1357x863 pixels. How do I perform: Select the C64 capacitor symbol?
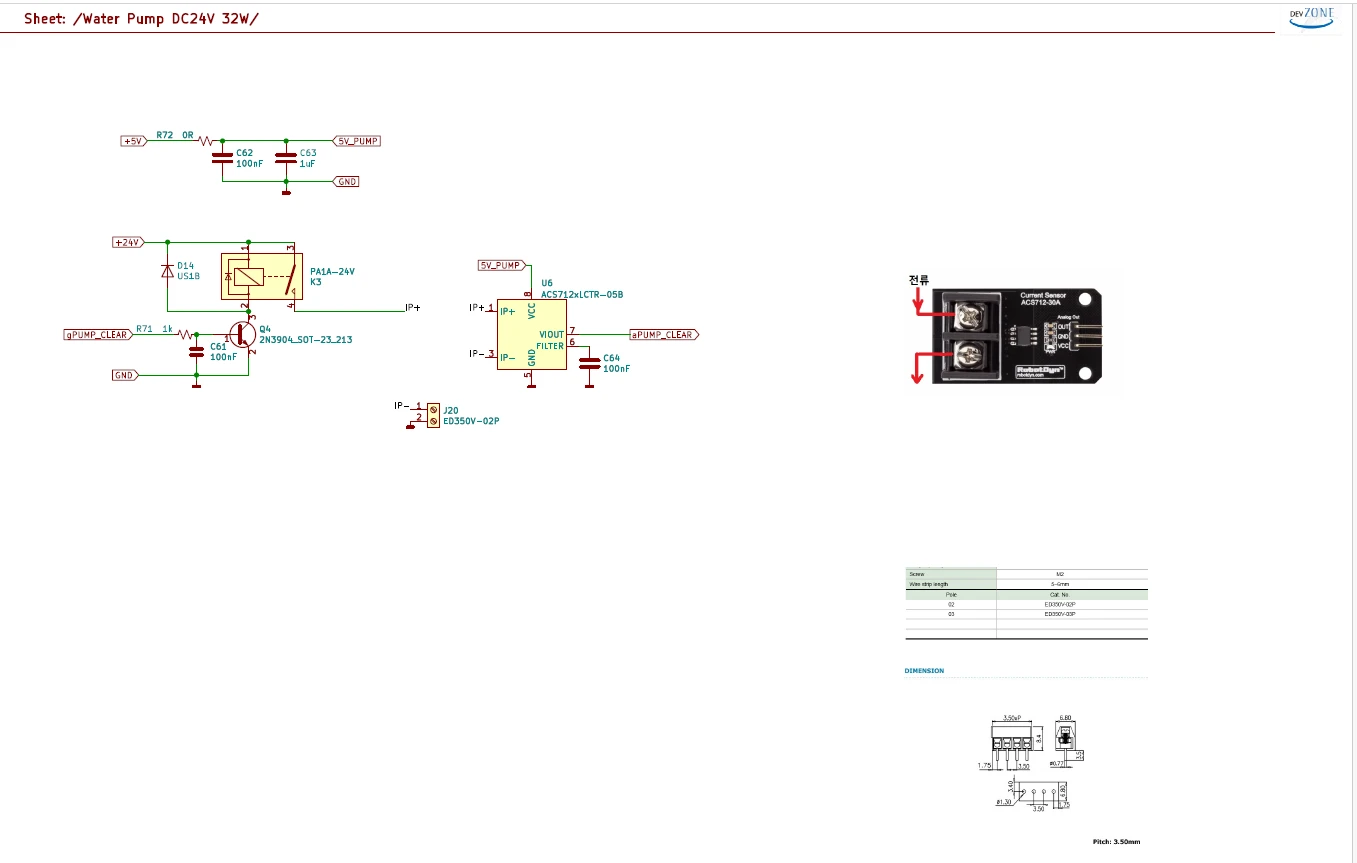589,362
